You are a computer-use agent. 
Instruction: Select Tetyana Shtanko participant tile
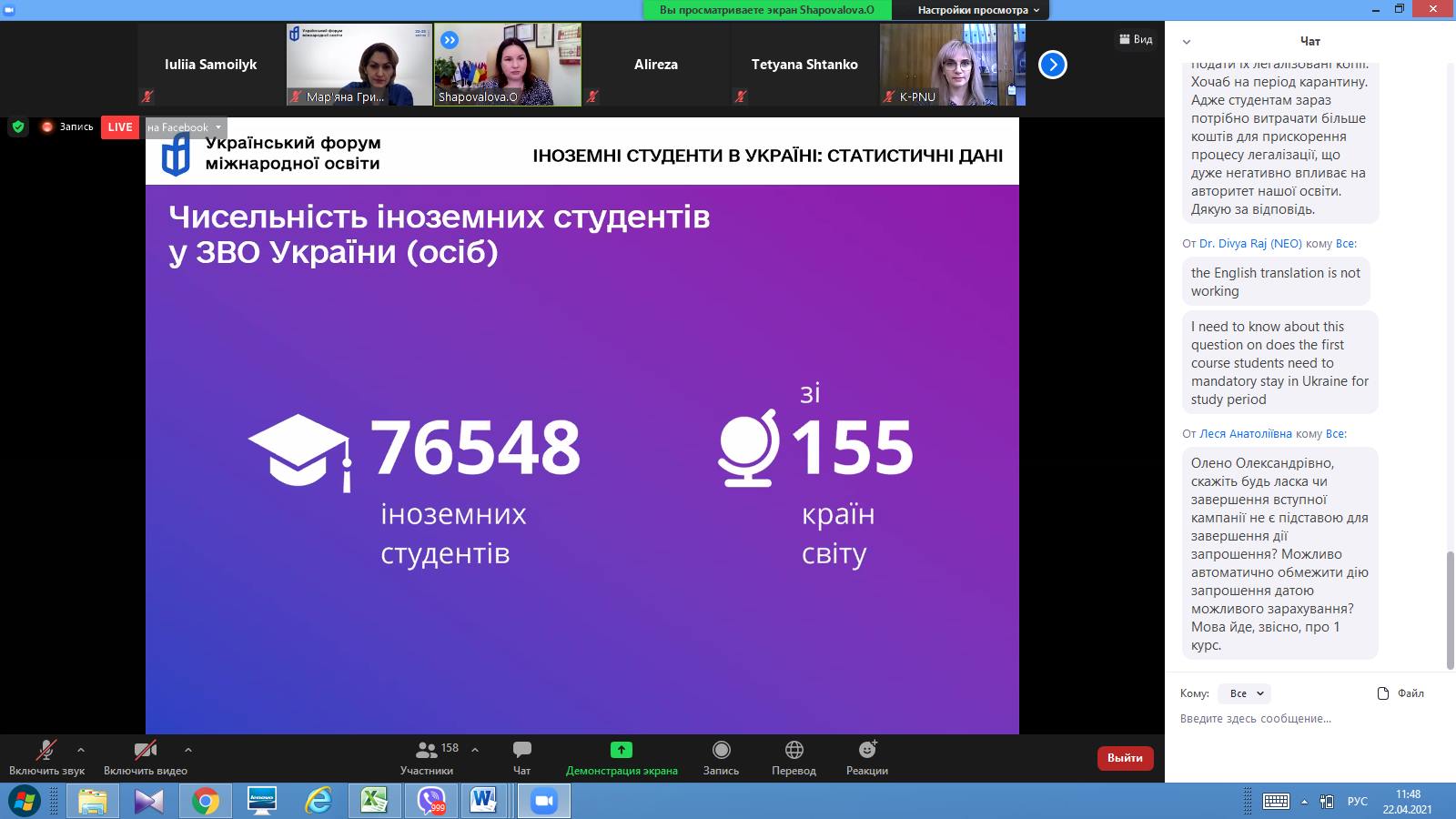804,65
